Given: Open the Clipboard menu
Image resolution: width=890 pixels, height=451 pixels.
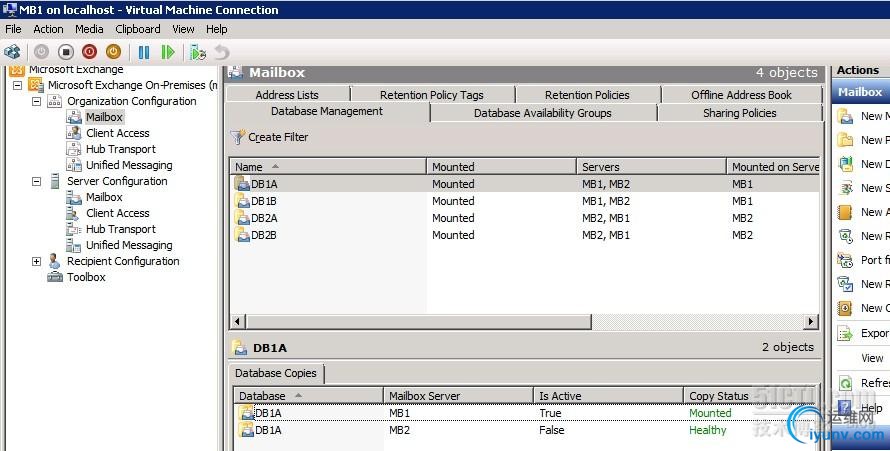Looking at the screenshot, I should click(137, 29).
